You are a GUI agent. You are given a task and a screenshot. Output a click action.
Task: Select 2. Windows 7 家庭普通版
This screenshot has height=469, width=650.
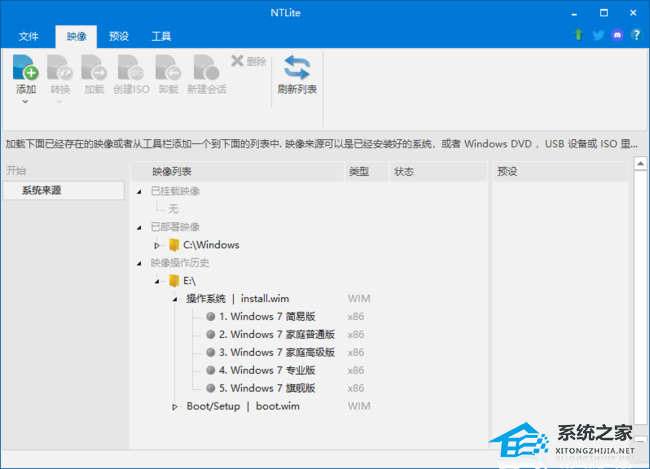pyautogui.click(x=276, y=334)
